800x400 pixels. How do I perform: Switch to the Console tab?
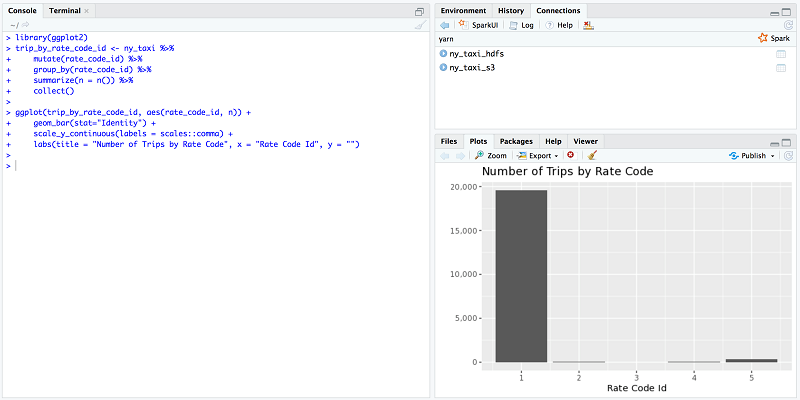pos(22,11)
